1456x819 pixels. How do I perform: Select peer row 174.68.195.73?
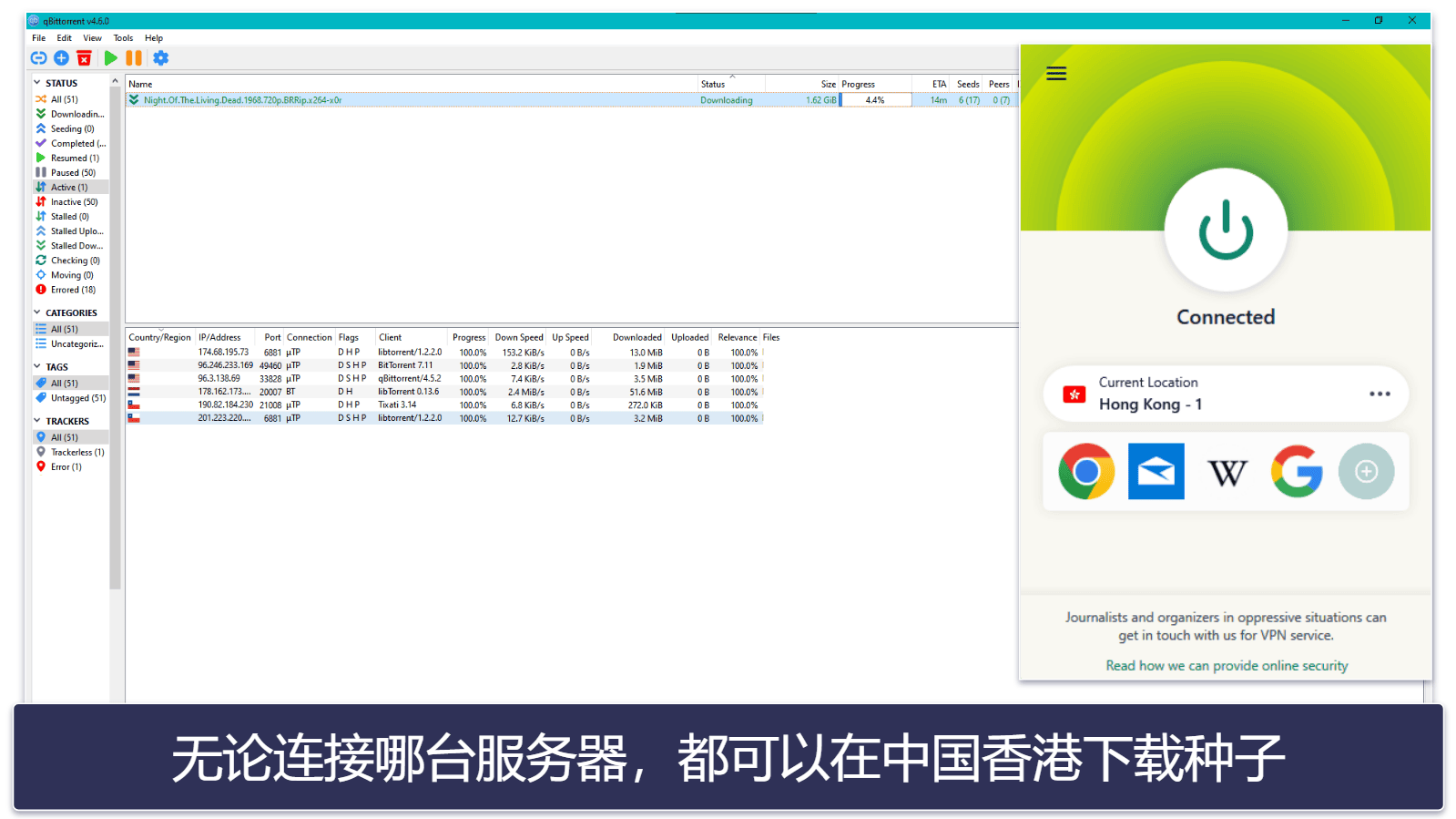444,353
